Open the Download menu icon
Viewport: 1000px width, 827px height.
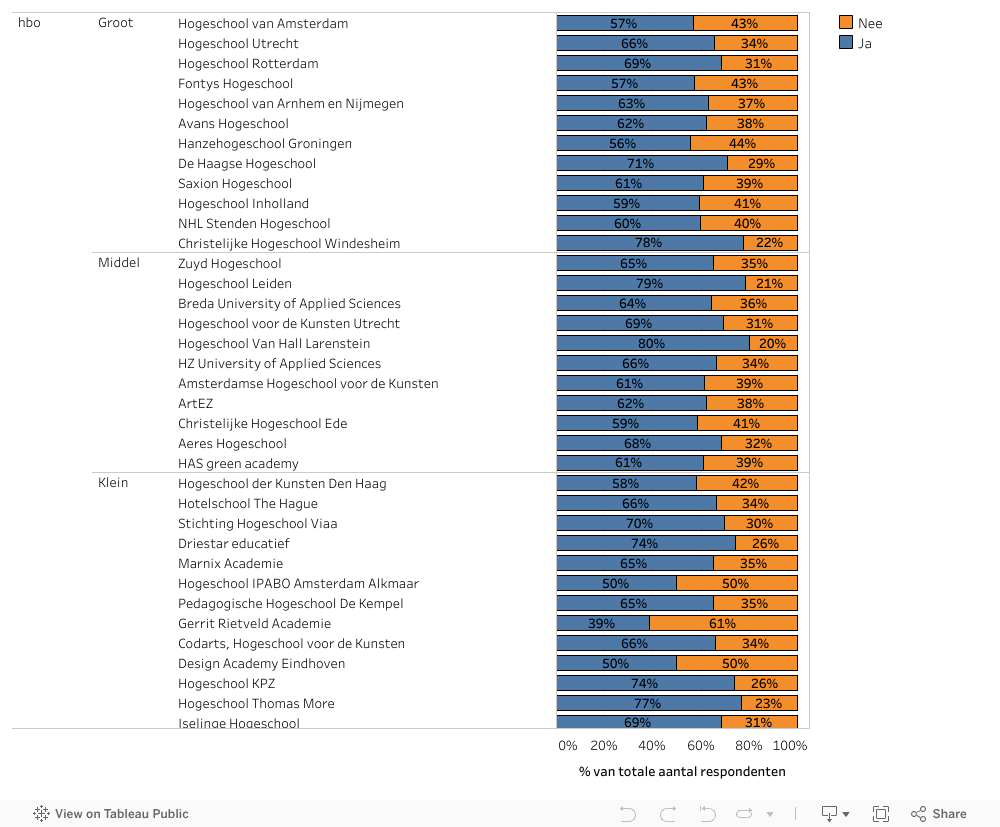(829, 814)
